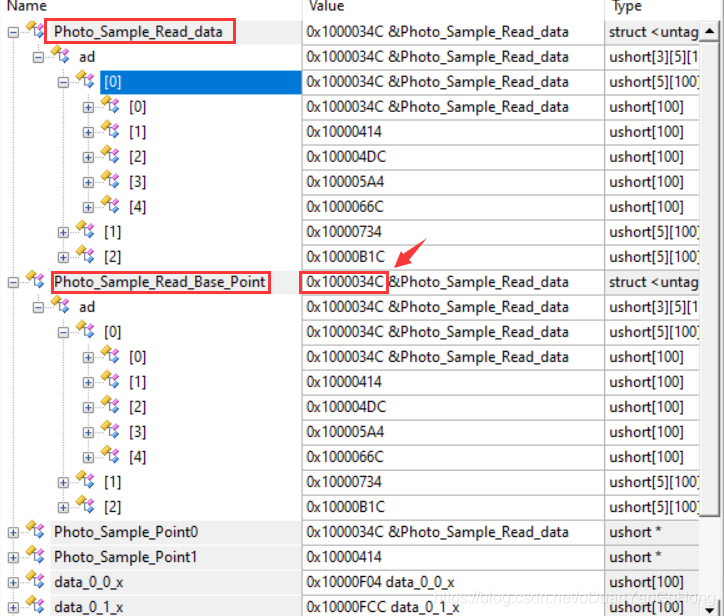The width and height of the screenshot is (724, 616).
Task: Collapse ad under Photo_Sample_Read_Base_Point
Action: pos(38,308)
